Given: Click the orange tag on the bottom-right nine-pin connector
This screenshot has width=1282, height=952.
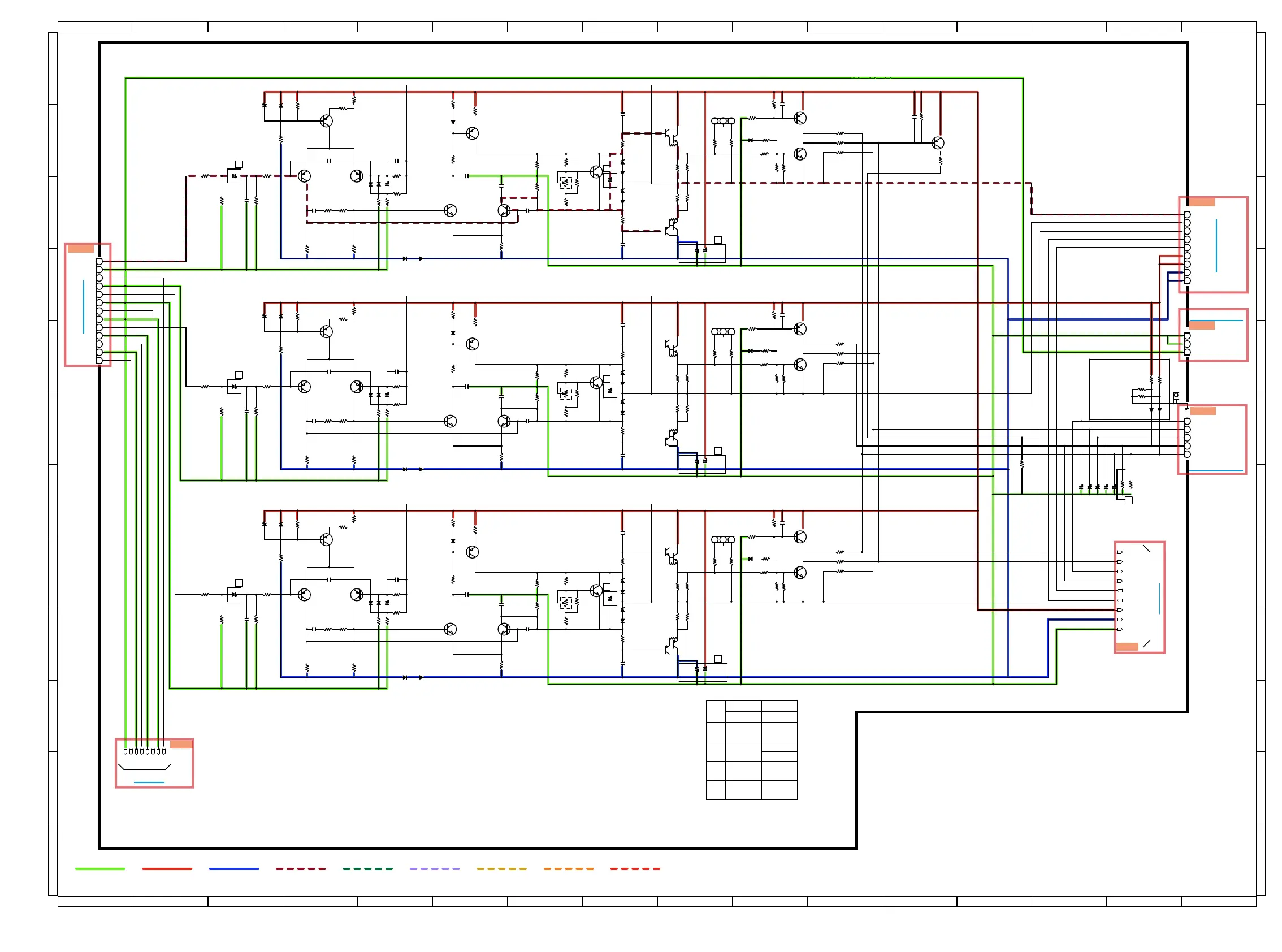Looking at the screenshot, I should [x=1127, y=647].
